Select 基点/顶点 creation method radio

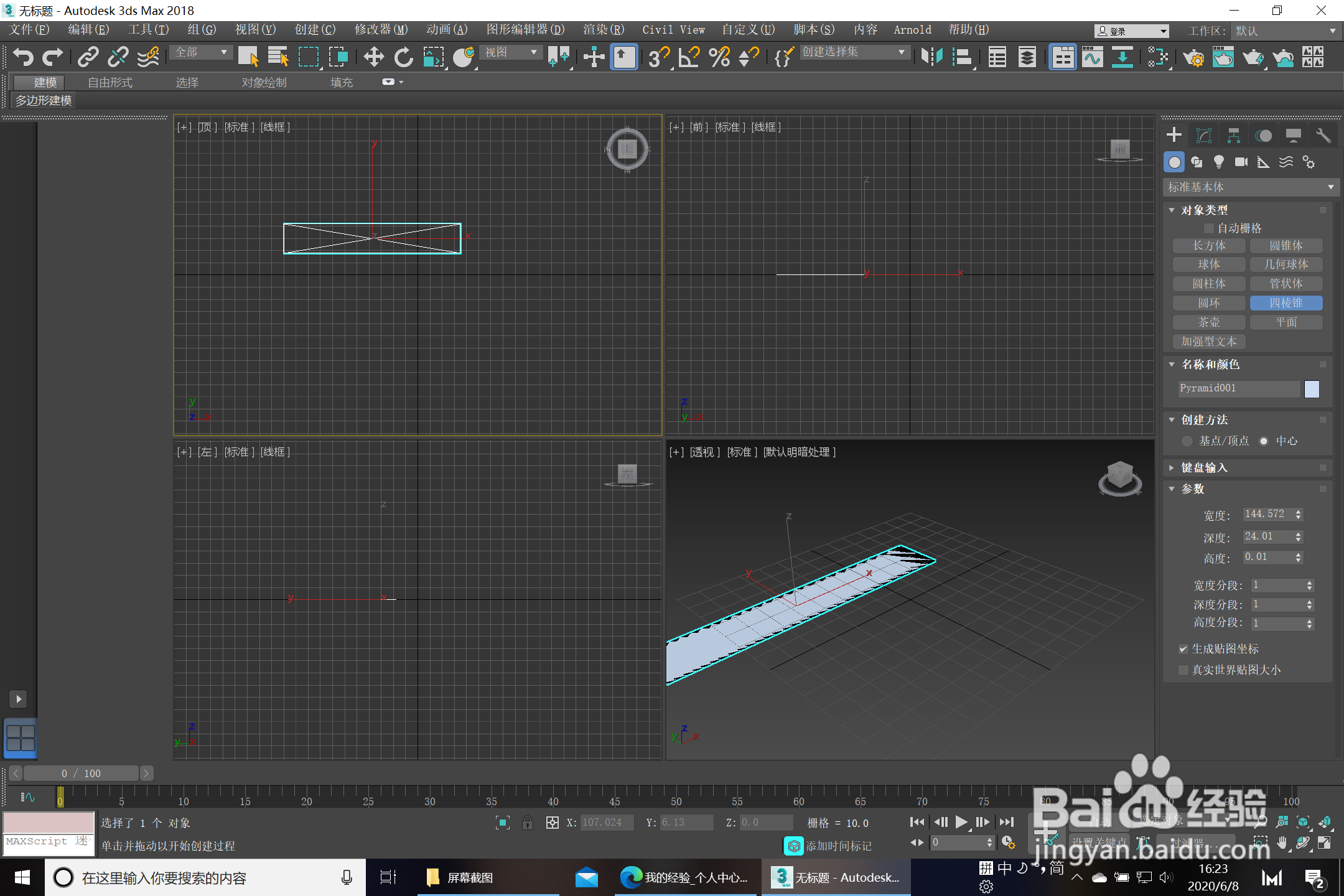point(1187,441)
